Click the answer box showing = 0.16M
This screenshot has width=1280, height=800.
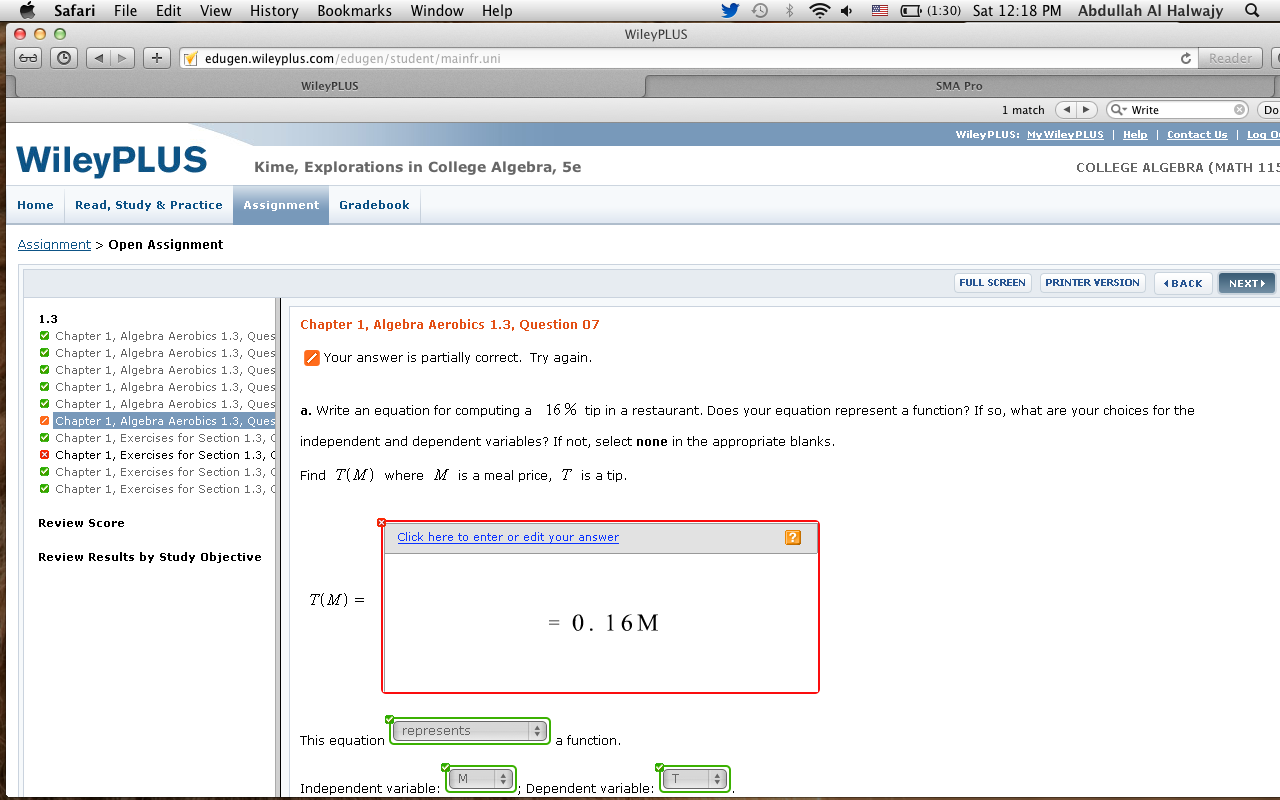(601, 622)
